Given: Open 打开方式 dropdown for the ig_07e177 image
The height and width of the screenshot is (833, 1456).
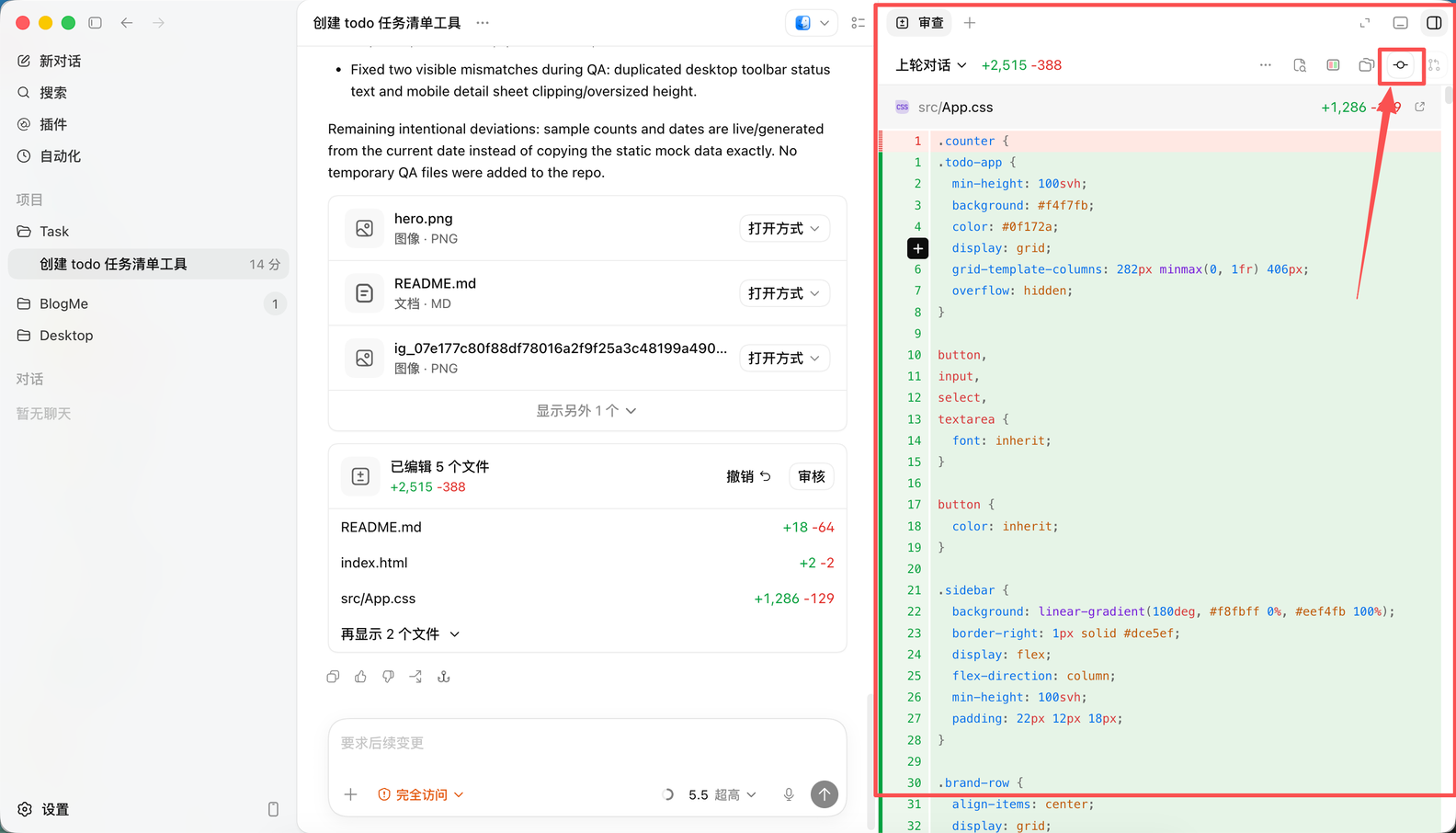Looking at the screenshot, I should [784, 358].
